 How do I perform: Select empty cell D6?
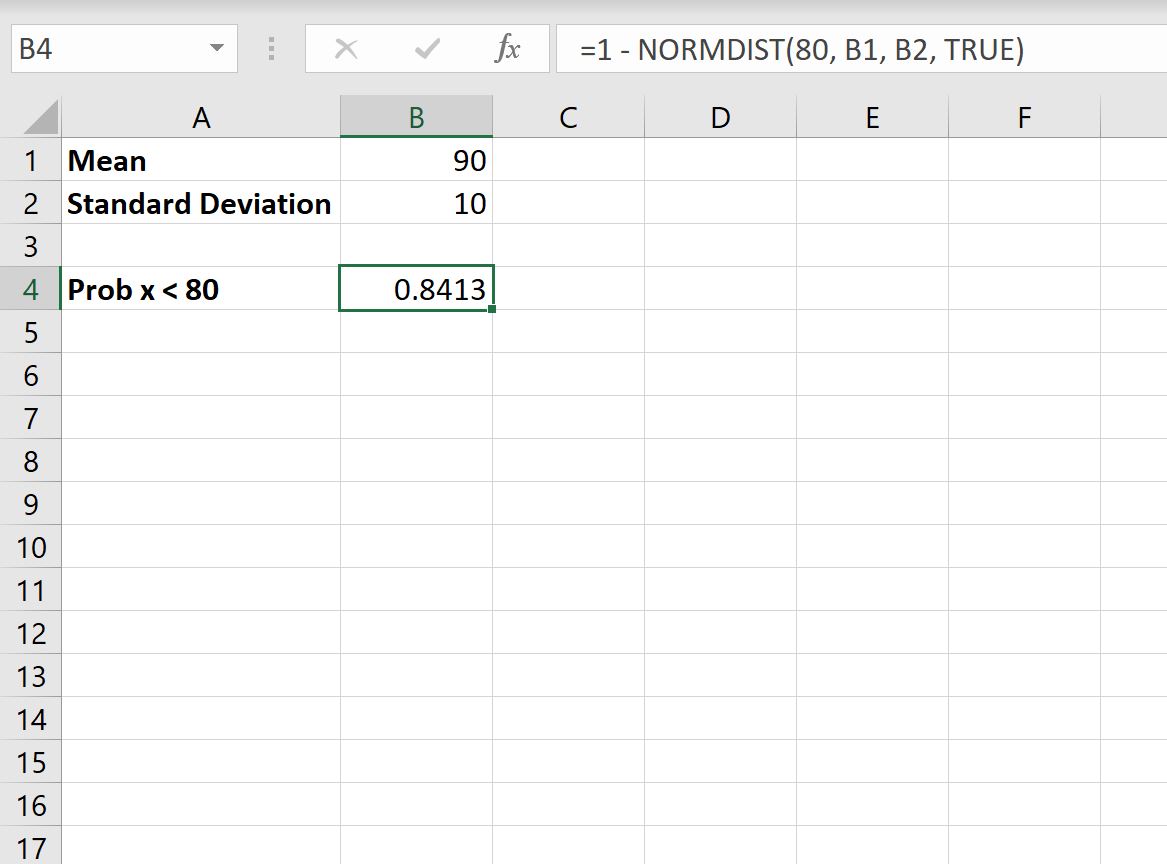tap(719, 375)
